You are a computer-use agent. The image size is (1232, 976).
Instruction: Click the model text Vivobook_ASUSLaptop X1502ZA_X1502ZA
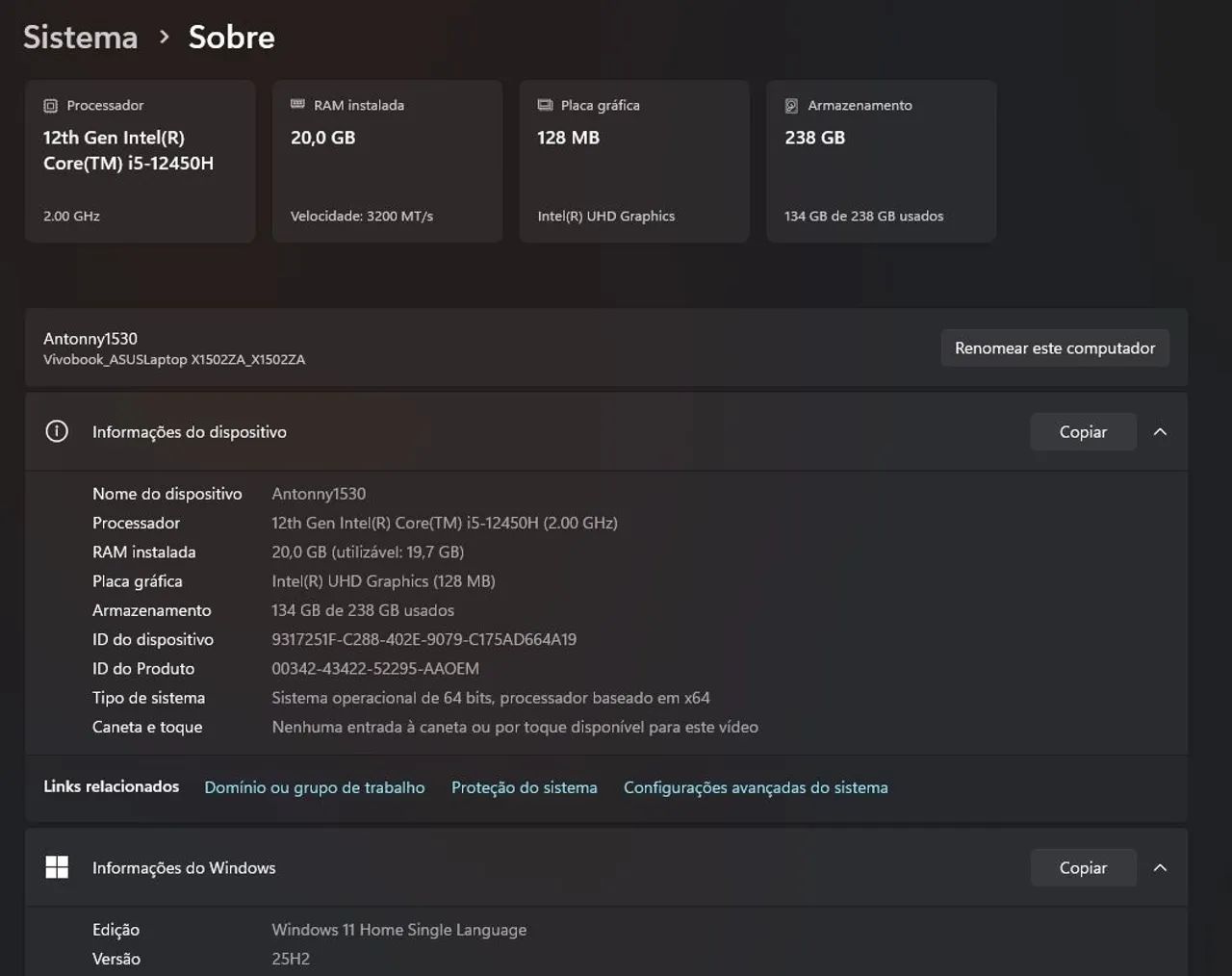click(174, 360)
